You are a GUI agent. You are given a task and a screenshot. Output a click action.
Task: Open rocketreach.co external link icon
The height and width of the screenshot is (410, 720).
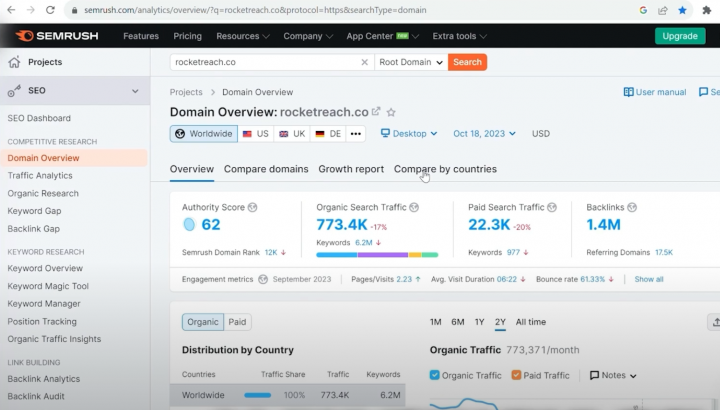pyautogui.click(x=376, y=112)
